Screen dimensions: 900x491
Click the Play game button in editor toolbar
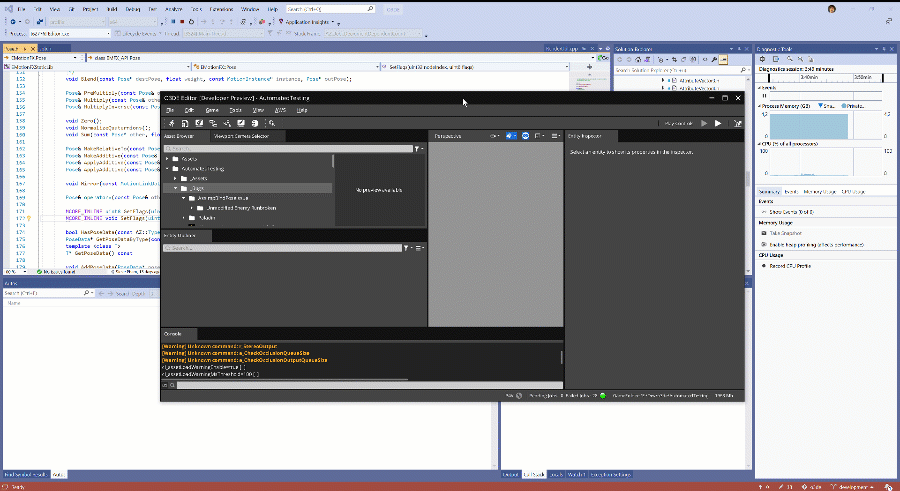[x=718, y=123]
